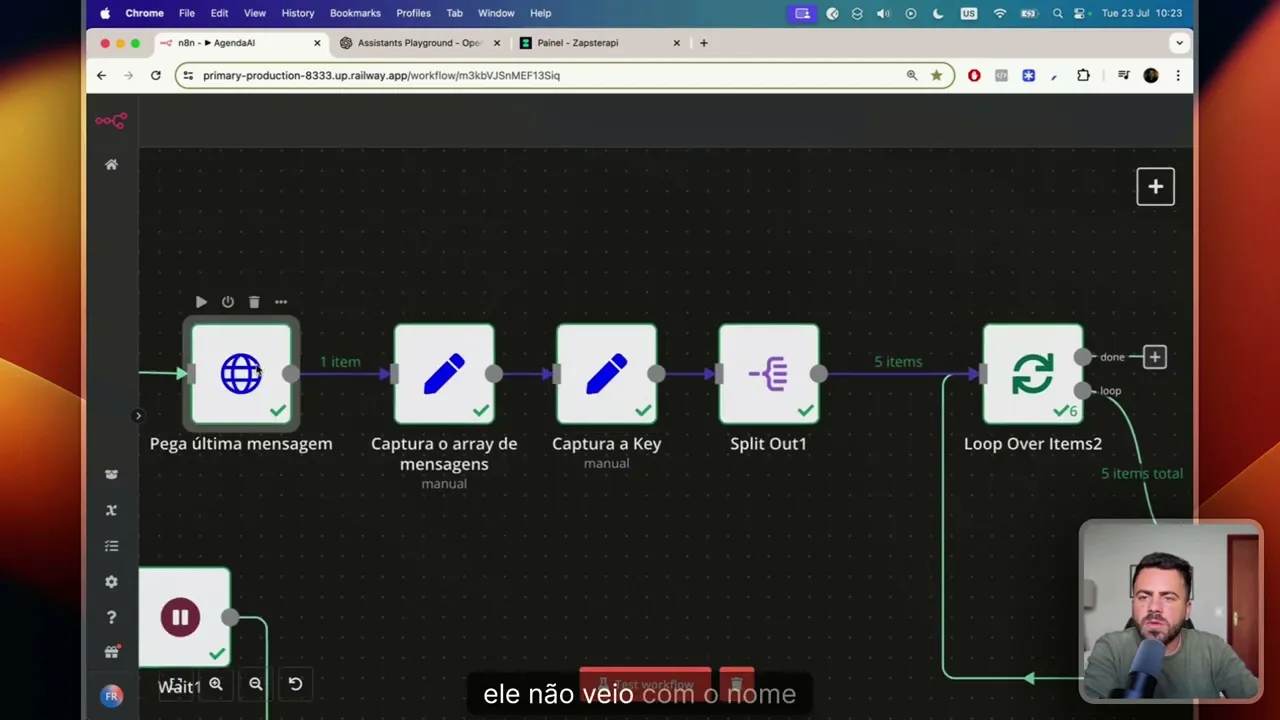Open templates icon in sidebar

pos(111,475)
